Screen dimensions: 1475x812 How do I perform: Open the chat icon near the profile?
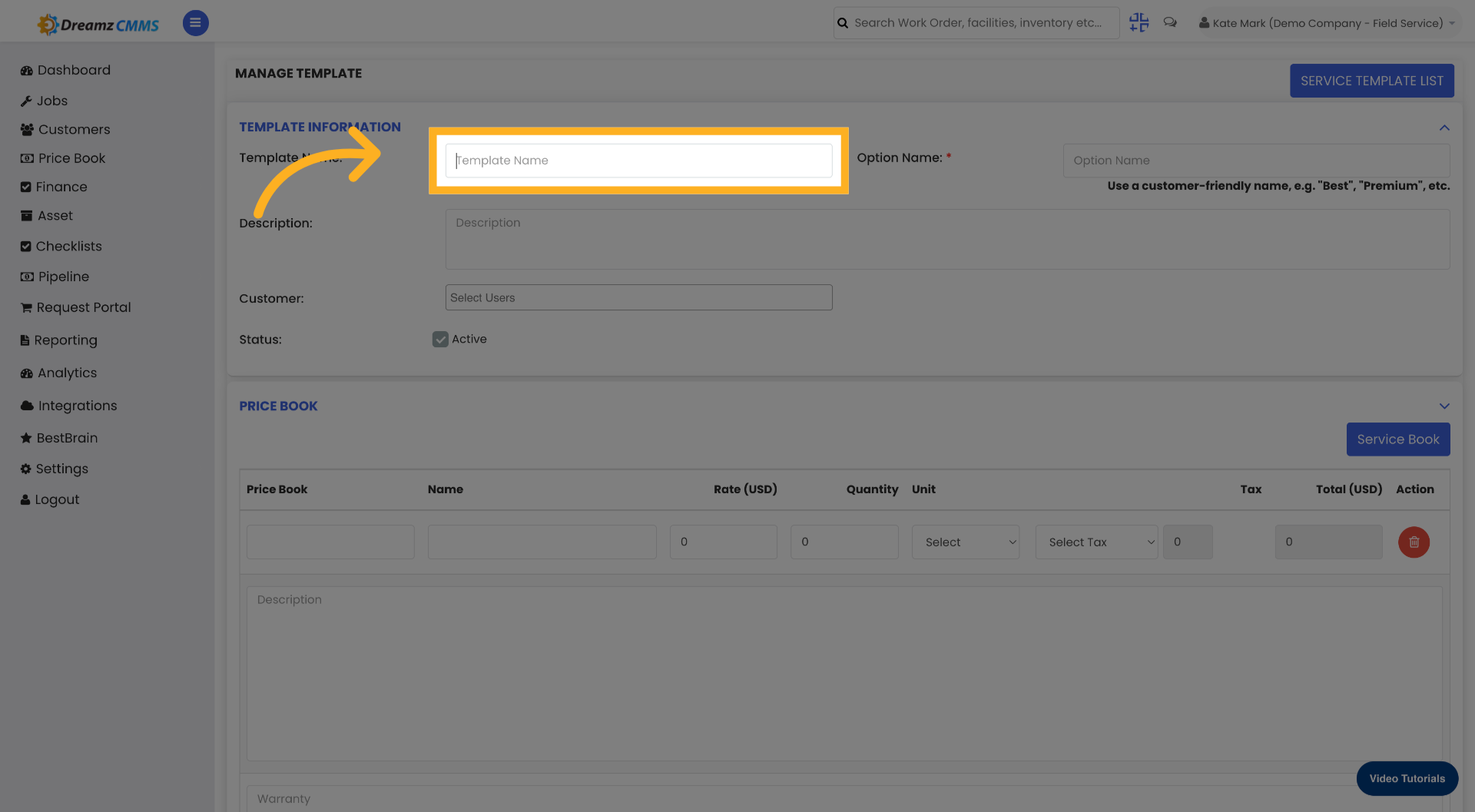point(1170,22)
